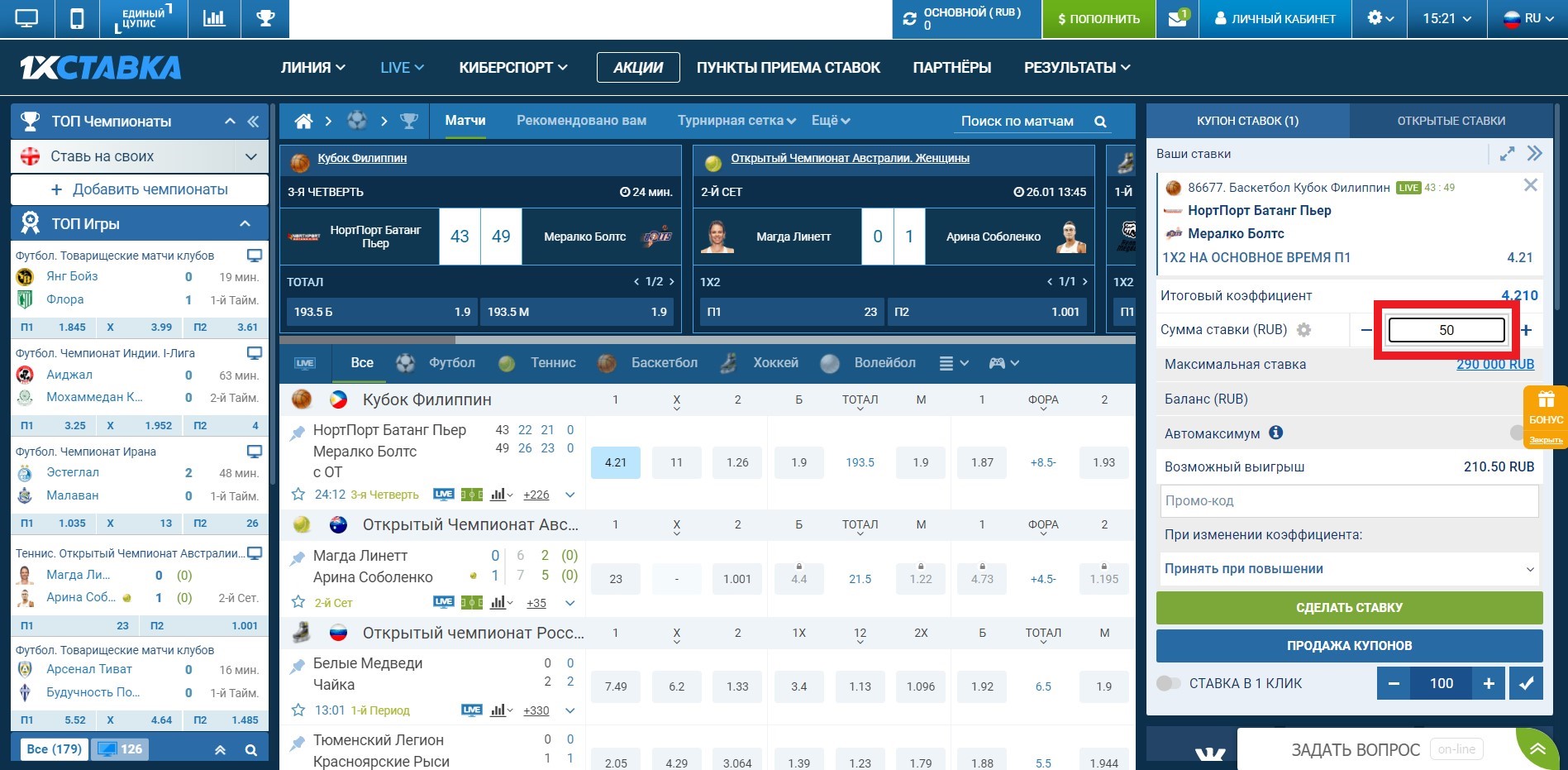
Task: Open the VK social icon
Action: point(1210,753)
